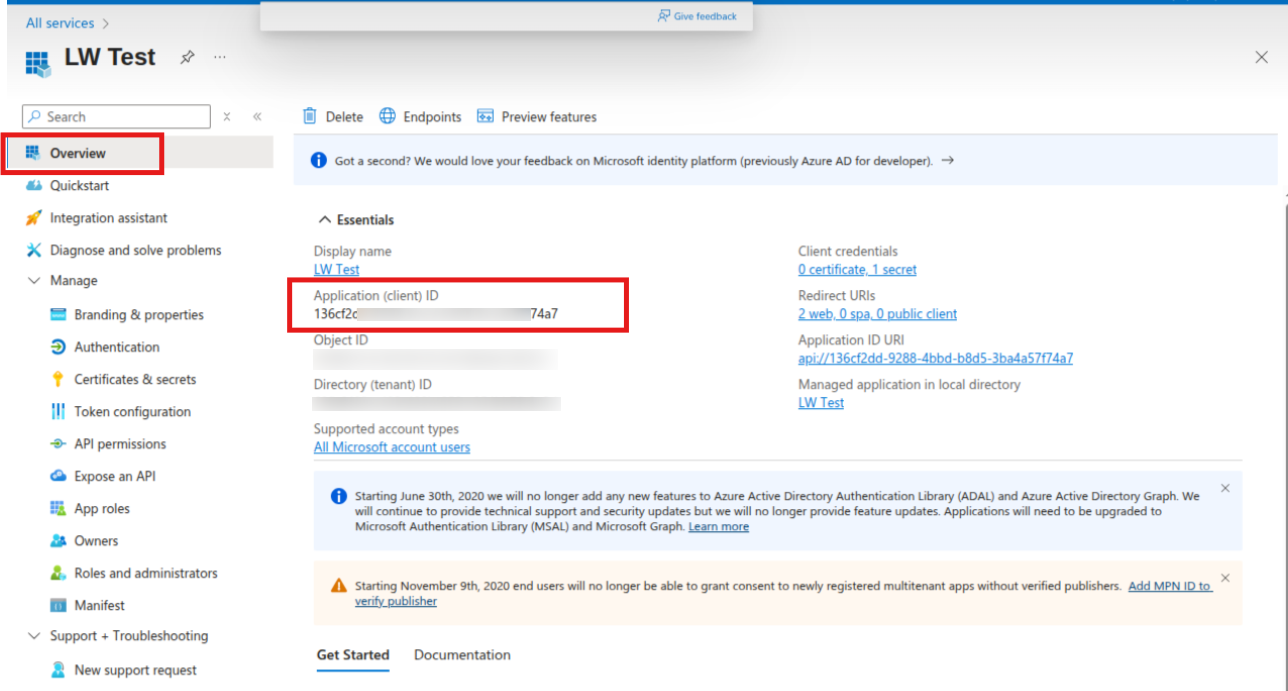Collapse Support + Troubleshooting section
This screenshot has height=691, width=1288.
click(34, 636)
